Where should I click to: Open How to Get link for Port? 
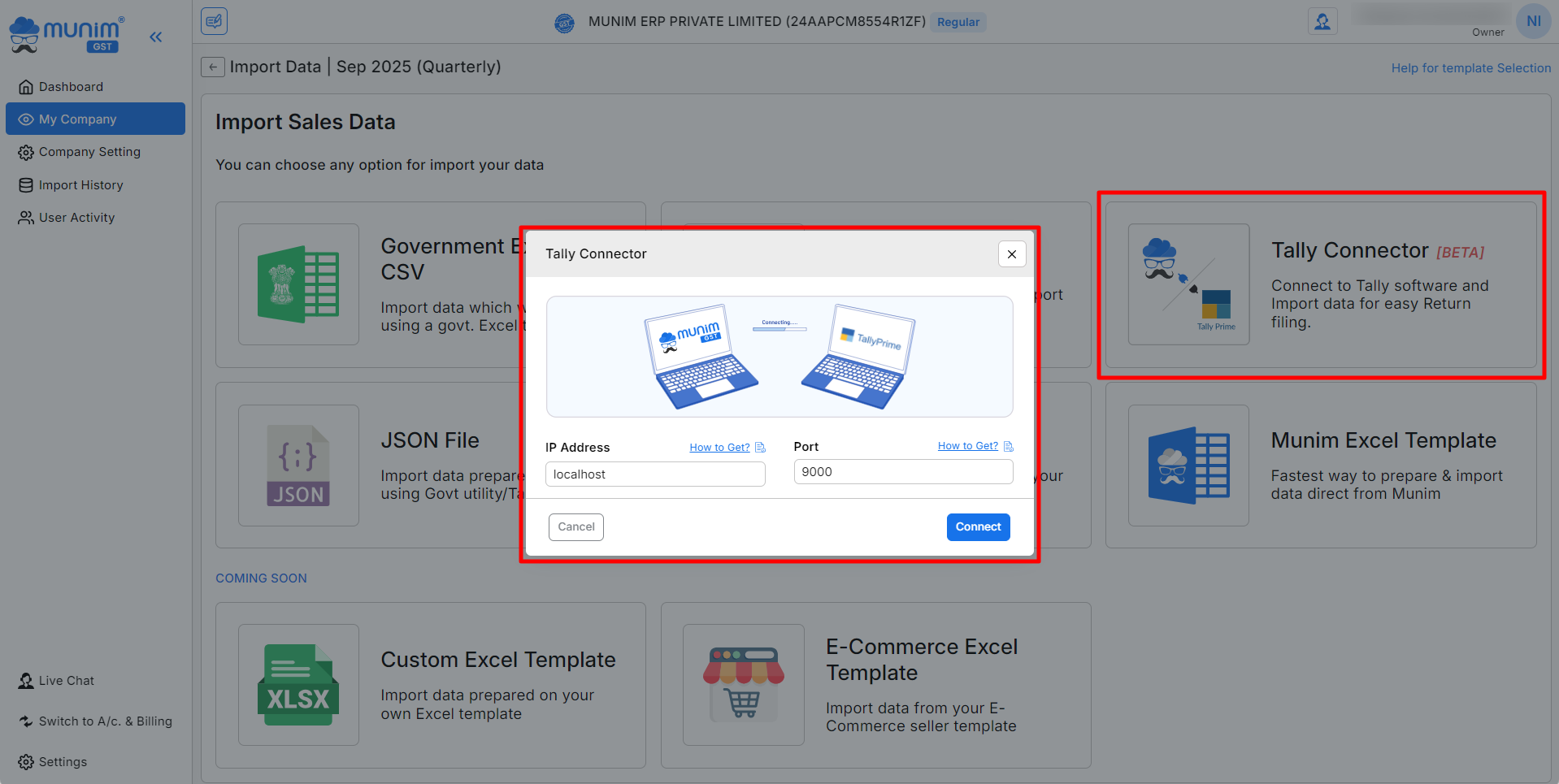967,446
